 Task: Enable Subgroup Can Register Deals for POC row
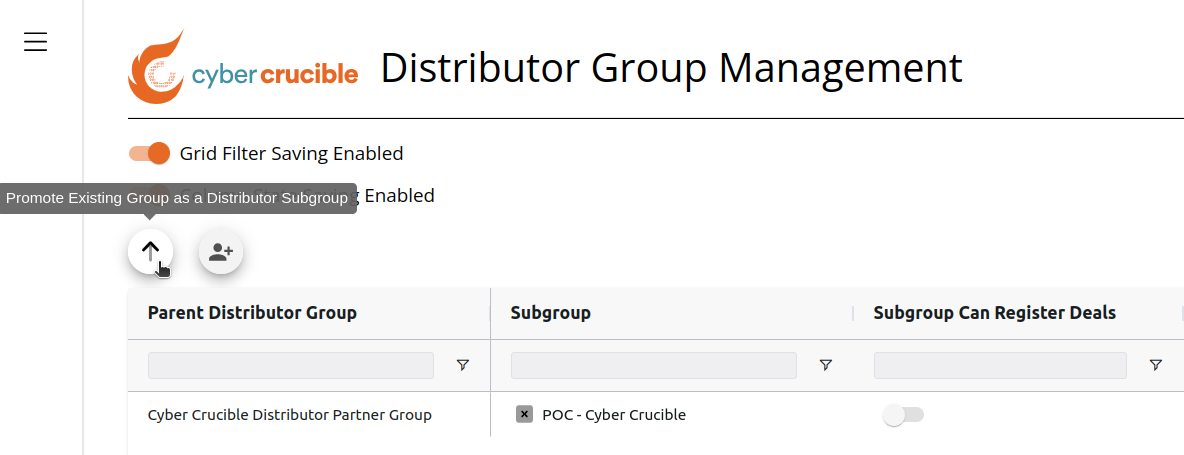pos(903,415)
